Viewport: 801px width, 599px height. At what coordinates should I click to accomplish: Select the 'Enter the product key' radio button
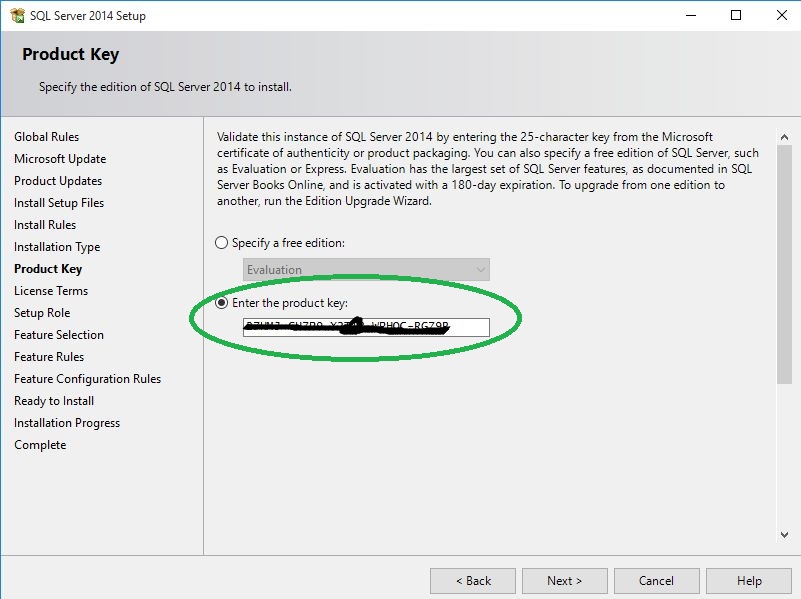tap(221, 303)
